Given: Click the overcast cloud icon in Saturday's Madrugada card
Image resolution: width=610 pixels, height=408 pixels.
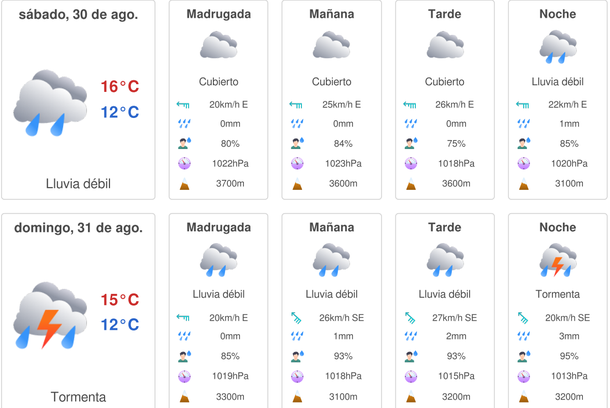Looking at the screenshot, I should click(x=218, y=46).
